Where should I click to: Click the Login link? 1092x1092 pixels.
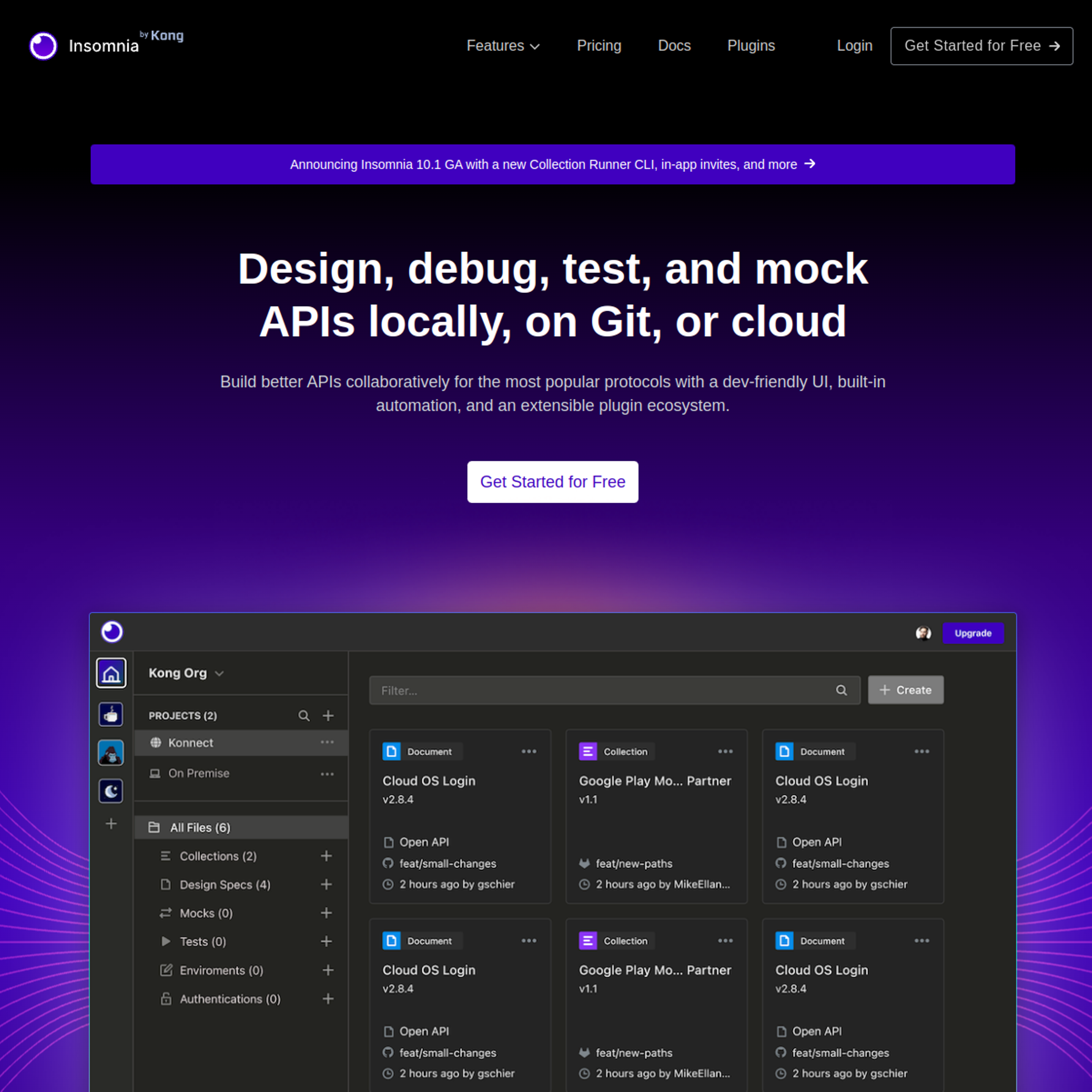(854, 46)
